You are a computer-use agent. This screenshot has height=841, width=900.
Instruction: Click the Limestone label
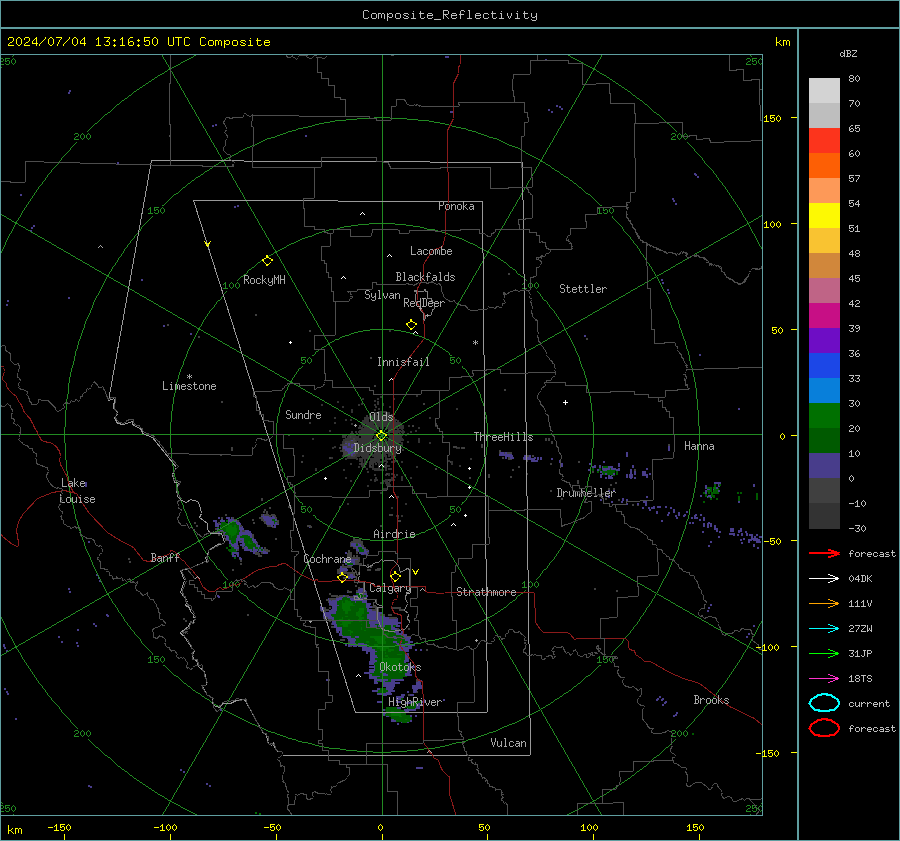[189, 386]
